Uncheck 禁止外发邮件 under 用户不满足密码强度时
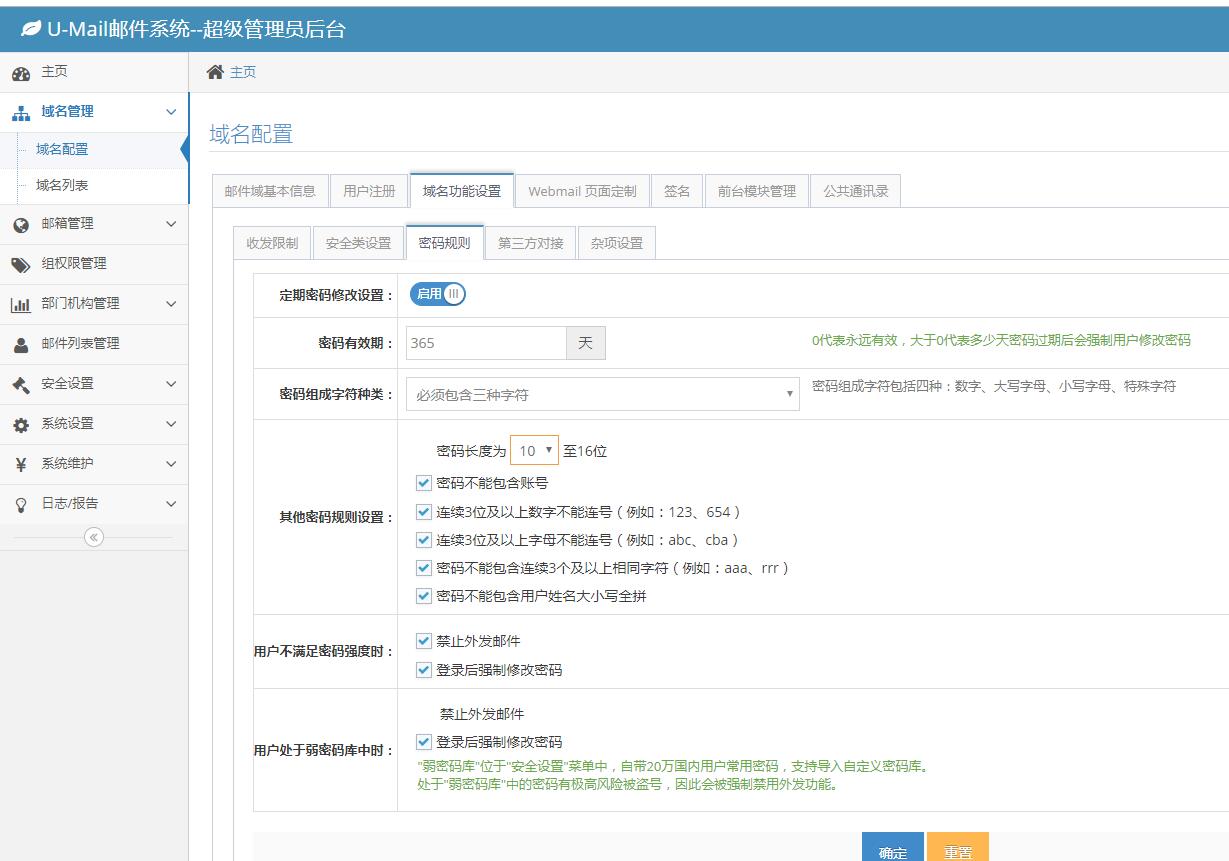The image size is (1229, 861). (x=424, y=641)
